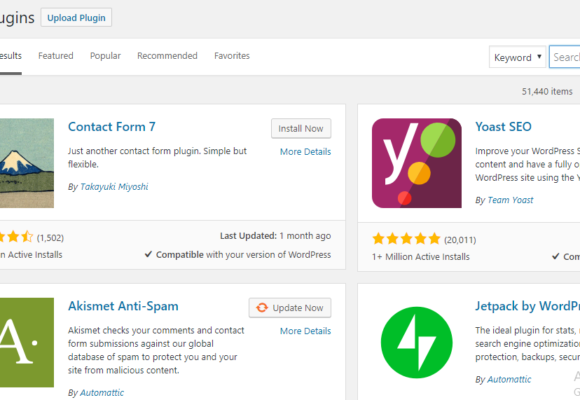Open the Recommended plugins tab
This screenshot has height=400, width=580.
[x=167, y=56]
